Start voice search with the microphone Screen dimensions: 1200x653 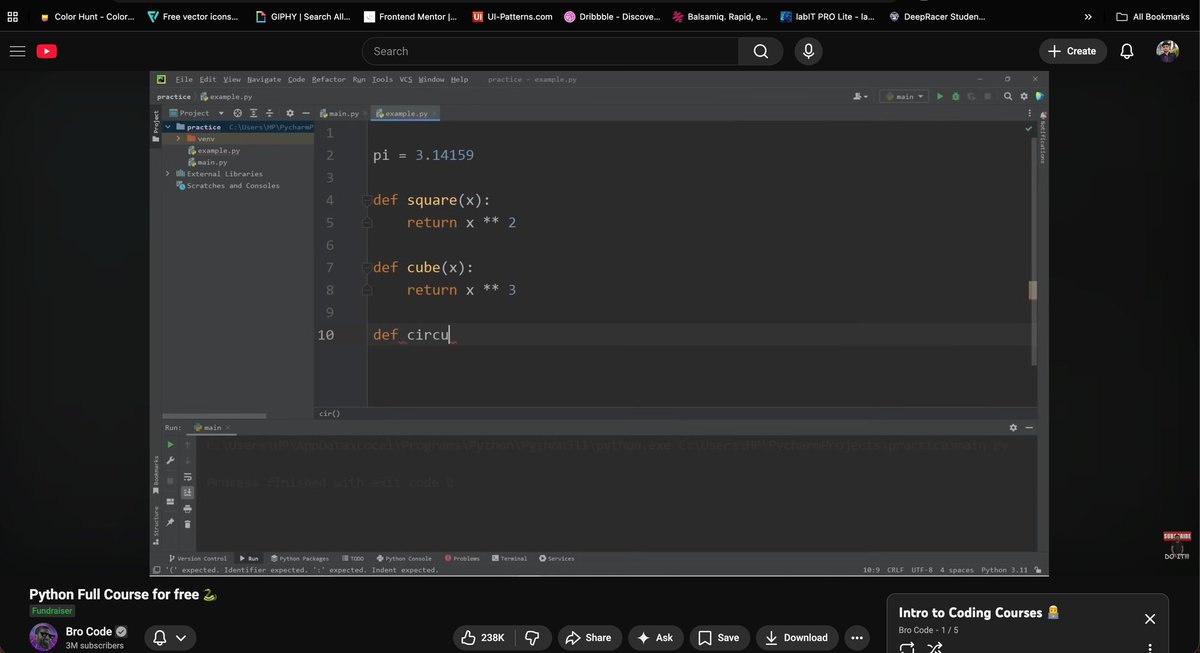(808, 51)
